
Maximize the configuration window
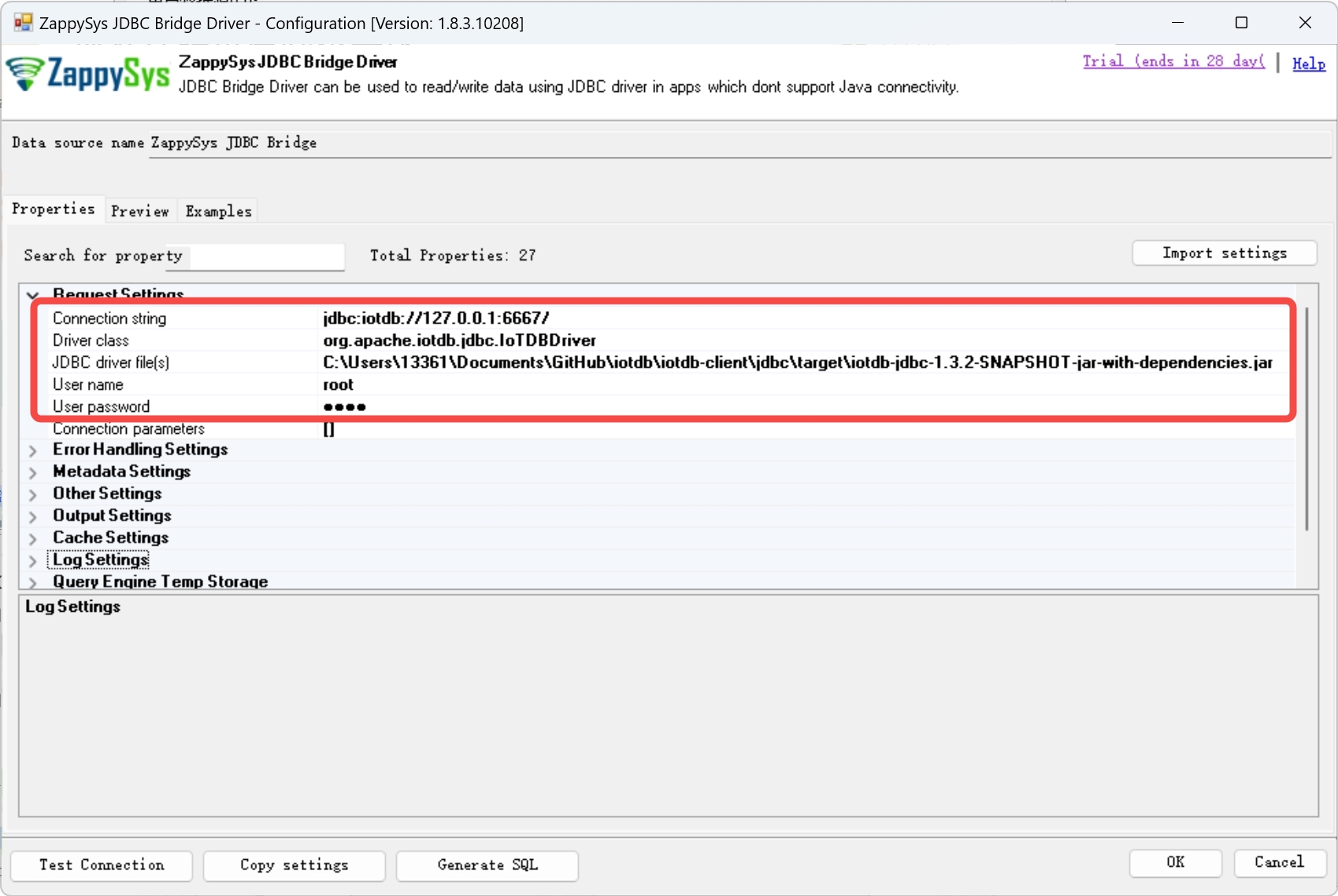1241,23
